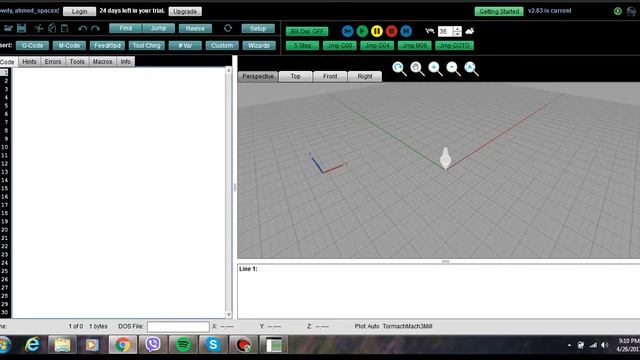640x360 pixels.
Task: Click the Feed/Spd insert button
Action: [107, 45]
